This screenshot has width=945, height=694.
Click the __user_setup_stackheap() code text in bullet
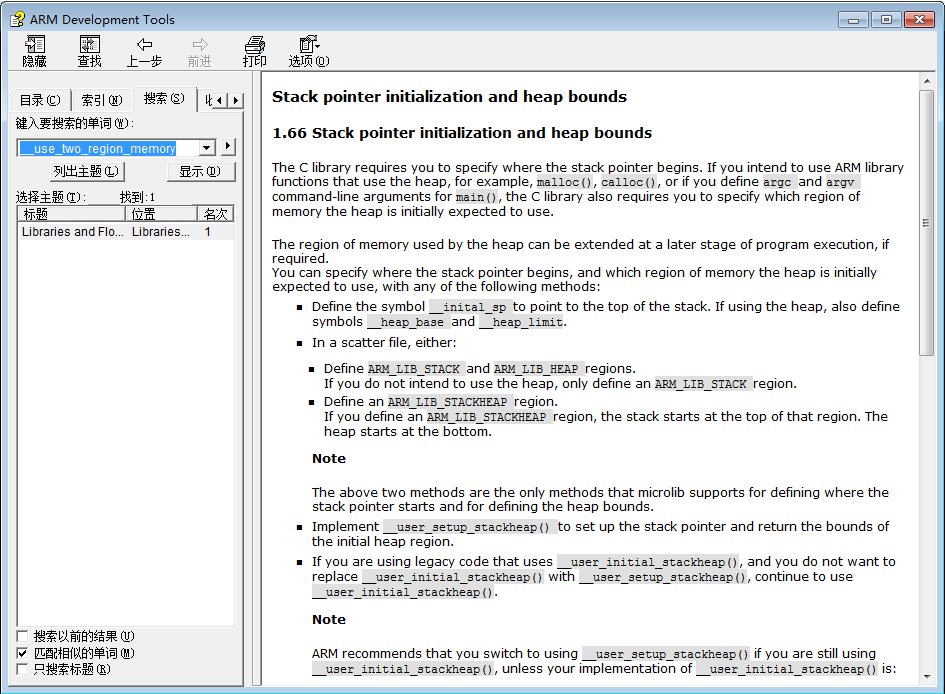(470, 527)
